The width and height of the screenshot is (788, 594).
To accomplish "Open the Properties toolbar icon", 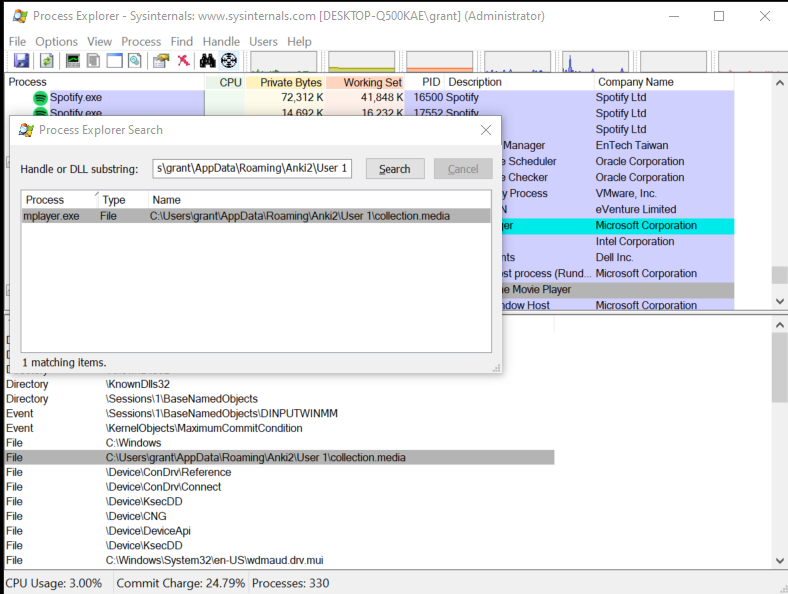I will (x=161, y=61).
